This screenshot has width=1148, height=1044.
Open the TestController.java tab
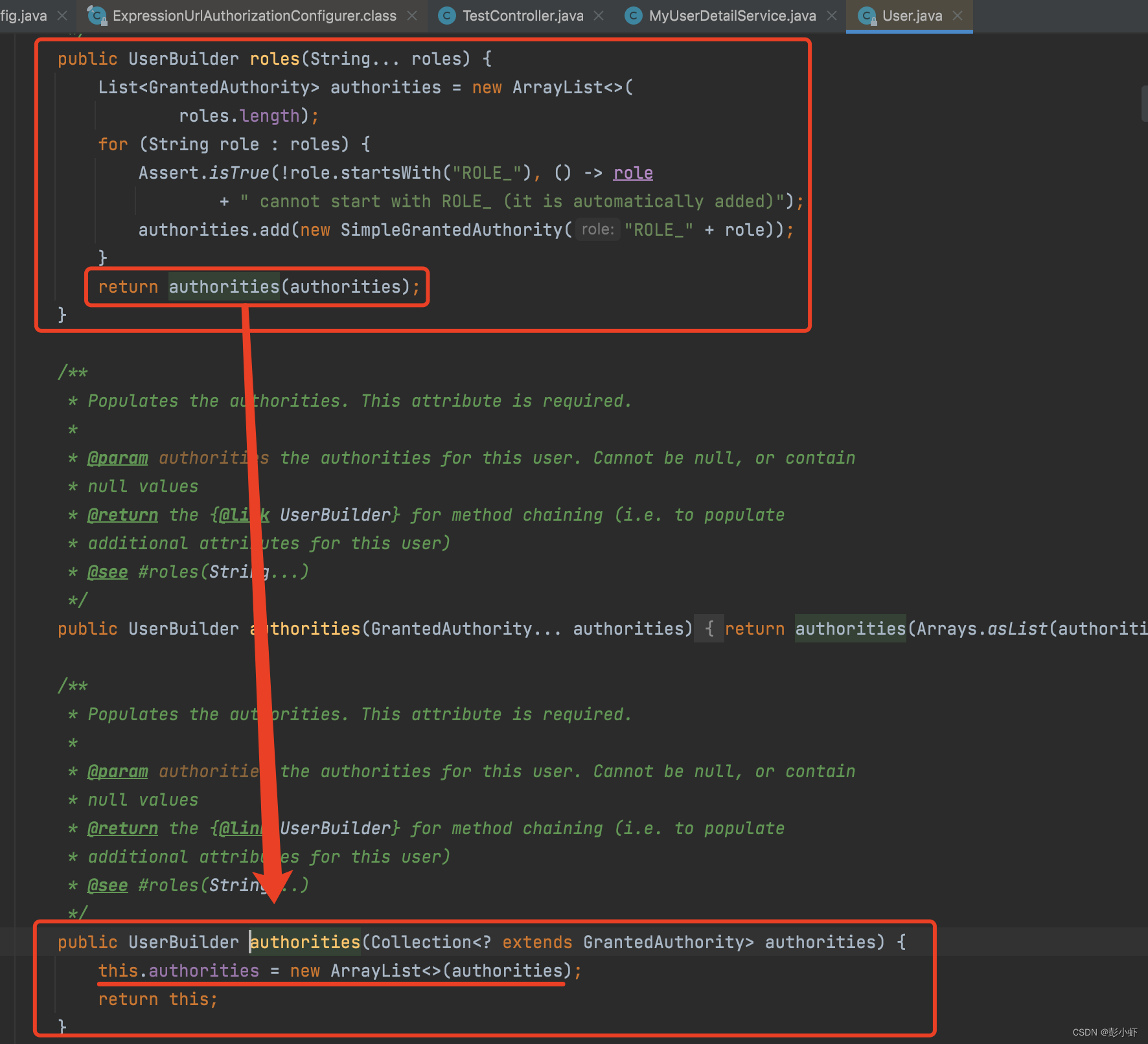coord(522,16)
